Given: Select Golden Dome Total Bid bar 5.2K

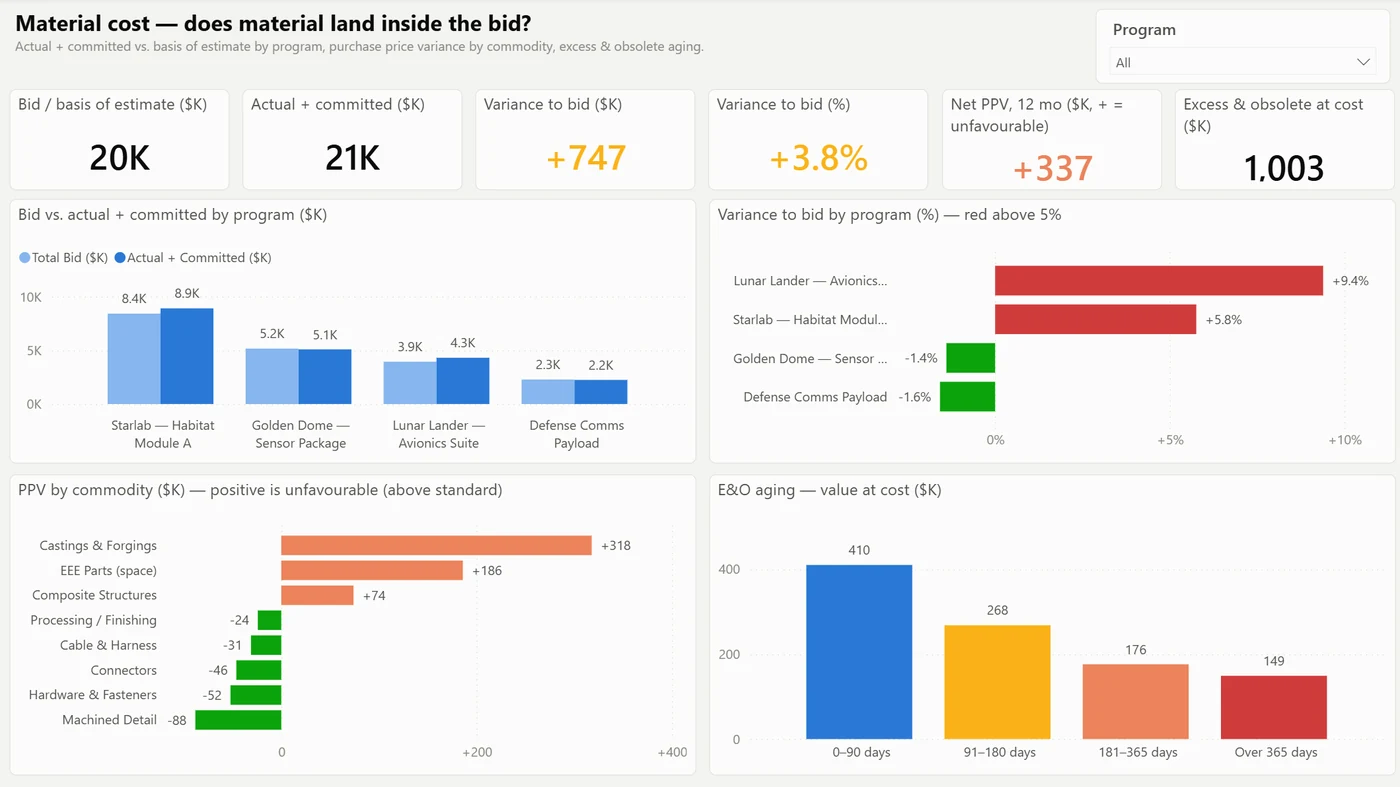Looking at the screenshot, I should (272, 376).
